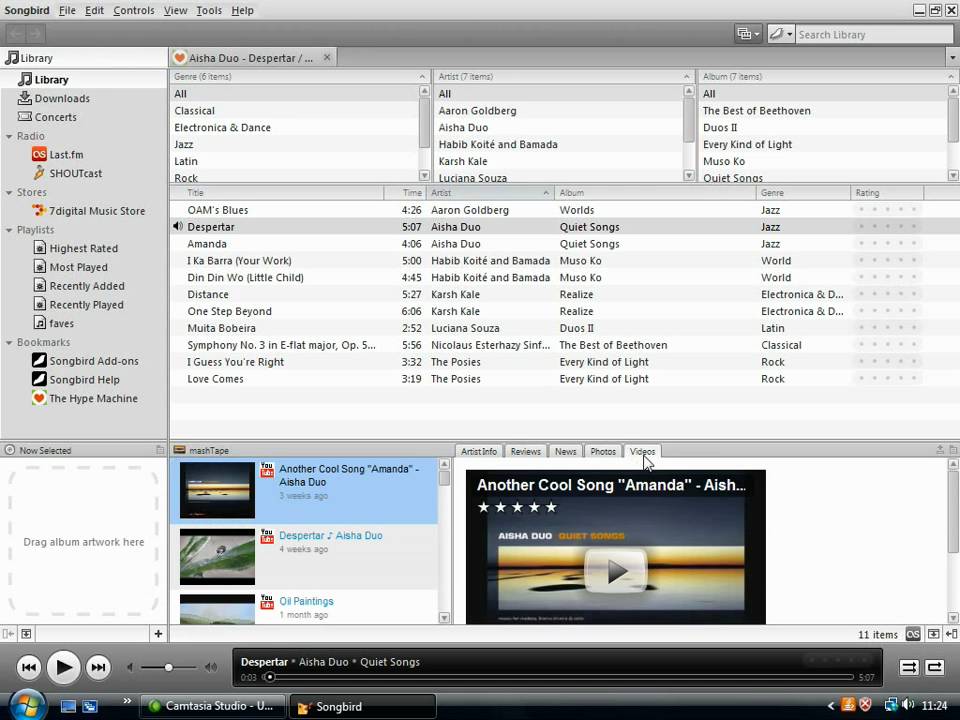Select the Another Cool Song video thumbnail
This screenshot has height=720, width=960.
[x=217, y=490]
